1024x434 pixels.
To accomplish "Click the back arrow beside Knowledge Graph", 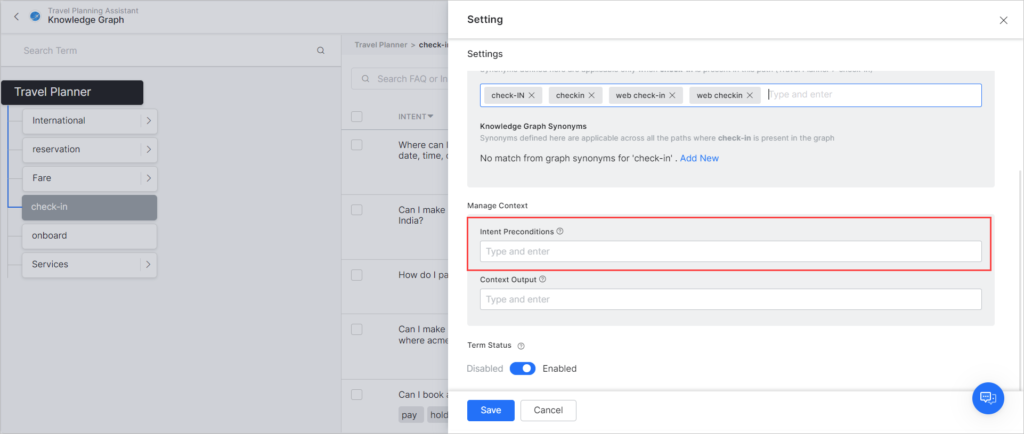I will (x=16, y=17).
